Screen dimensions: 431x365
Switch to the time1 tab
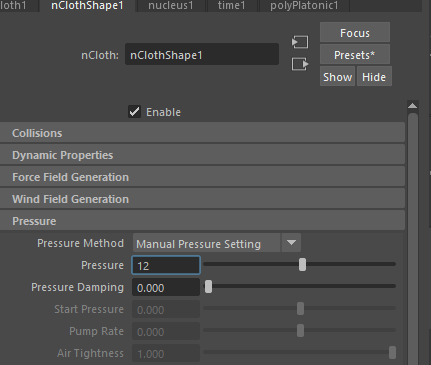(x=232, y=6)
